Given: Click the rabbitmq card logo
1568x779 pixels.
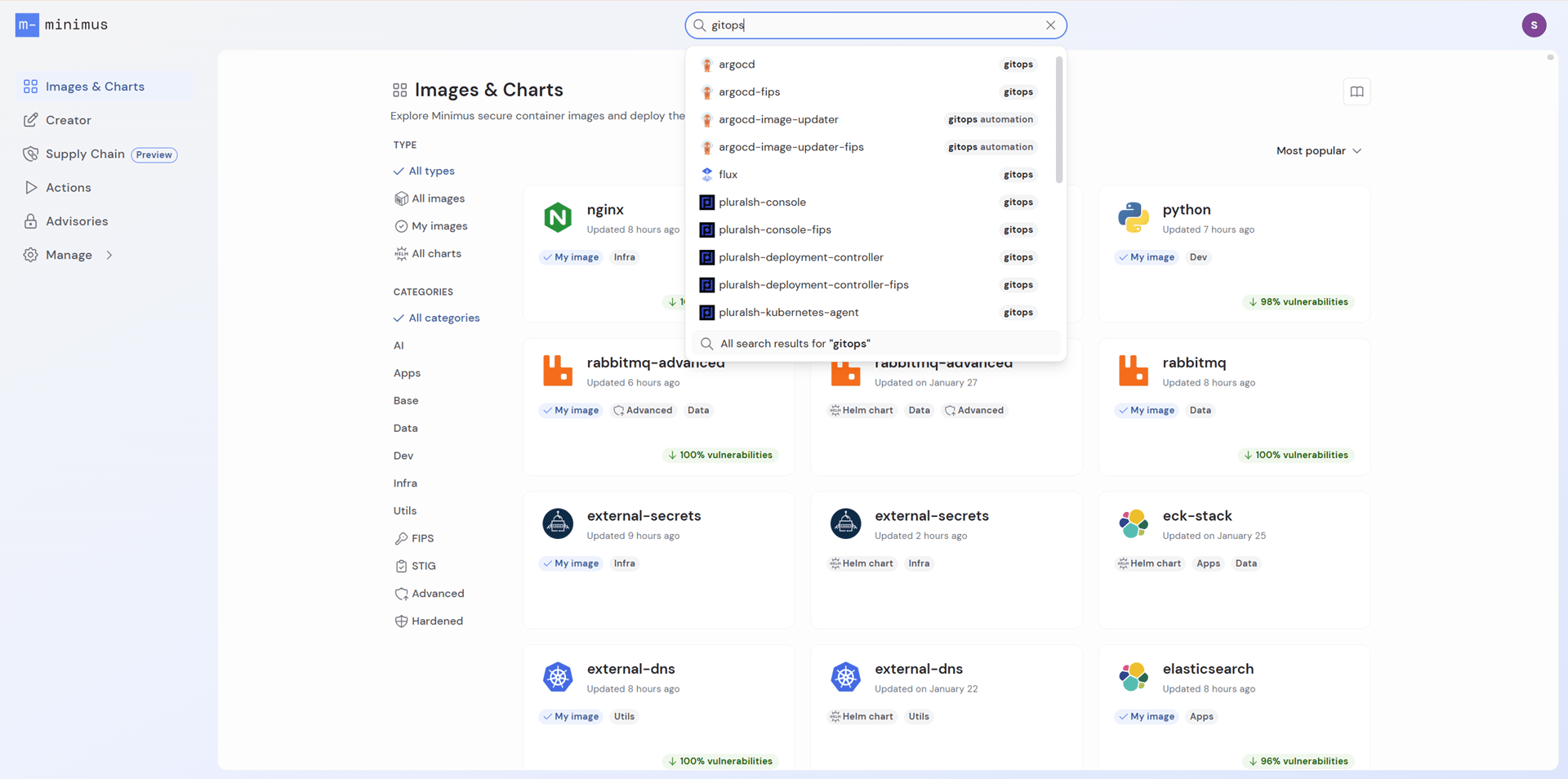Looking at the screenshot, I should click(1134, 371).
